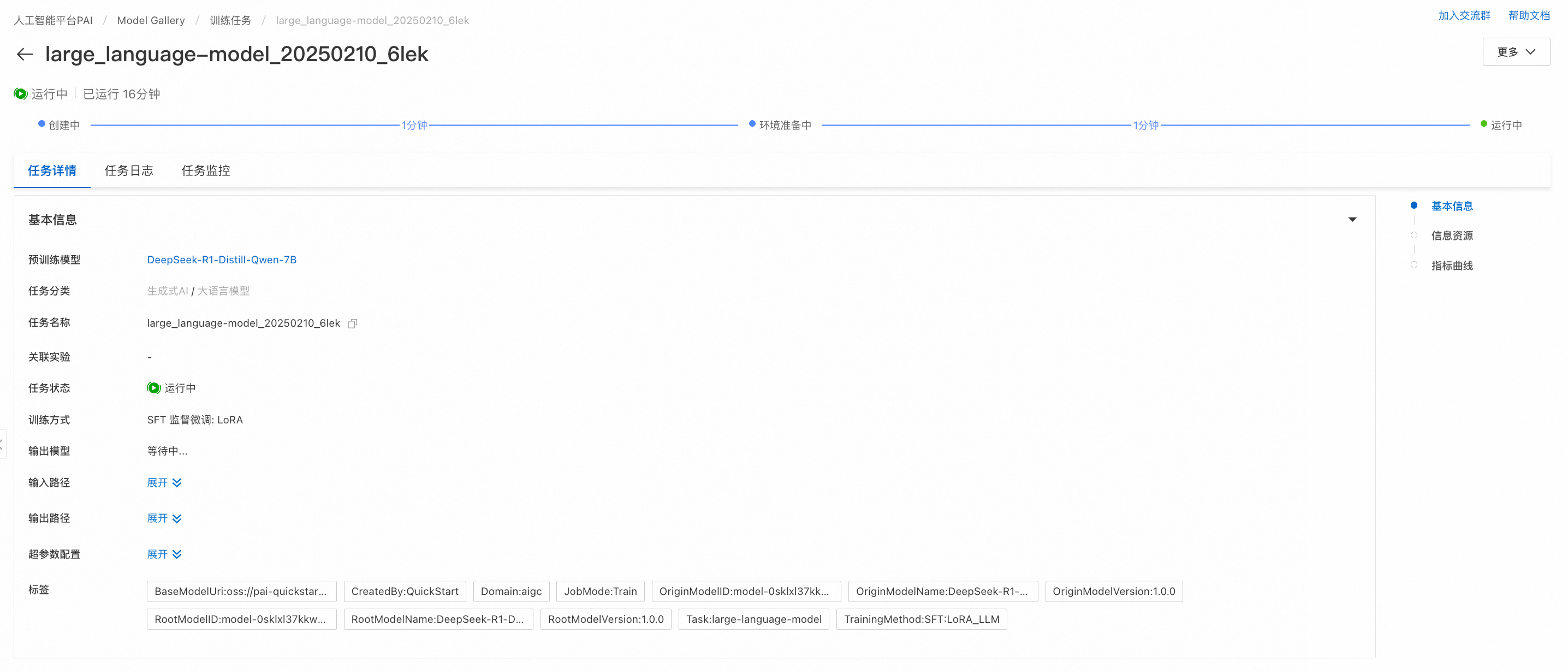Open the DeepSeek-R1-Distill-Qwen-7B model link
The width and height of the screenshot is (1568, 672).
coord(222,260)
